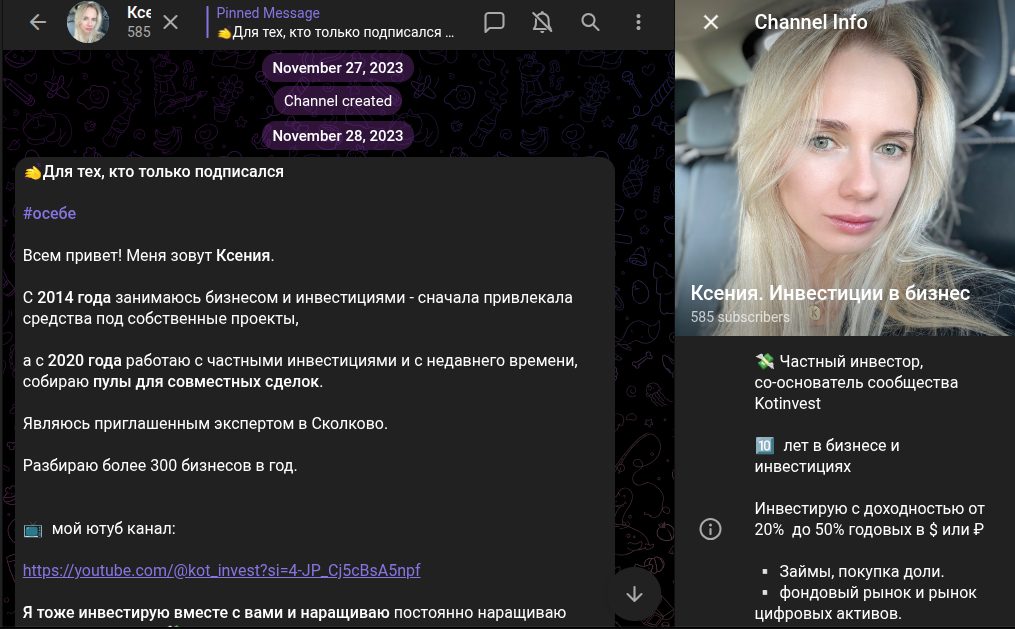Click 'Разбираю более 300 бизнесов в год.' line
The image size is (1015, 629).
pyautogui.click(x=160, y=465)
